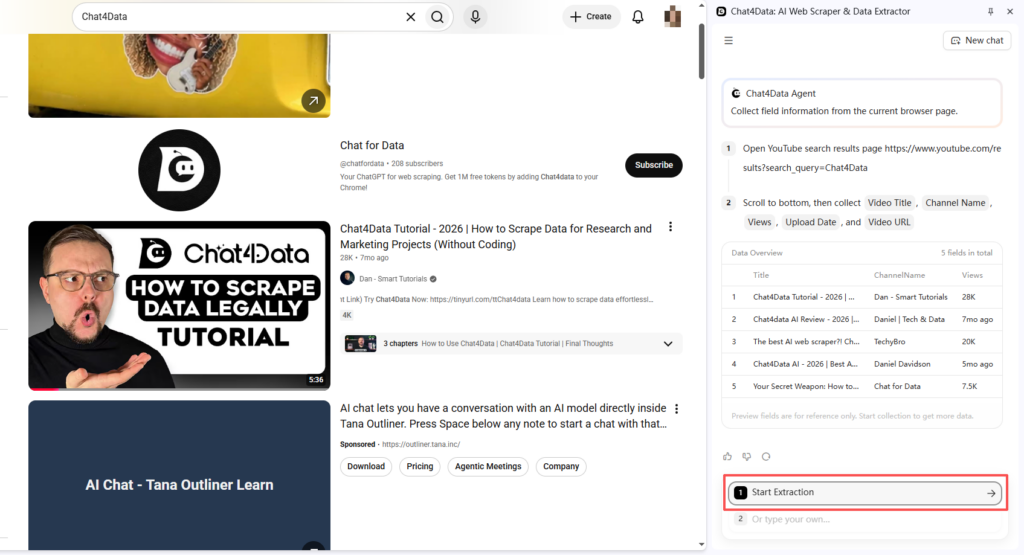1024x555 pixels.
Task: Select row 3 The best AI web scraper cell
Action: point(806,341)
